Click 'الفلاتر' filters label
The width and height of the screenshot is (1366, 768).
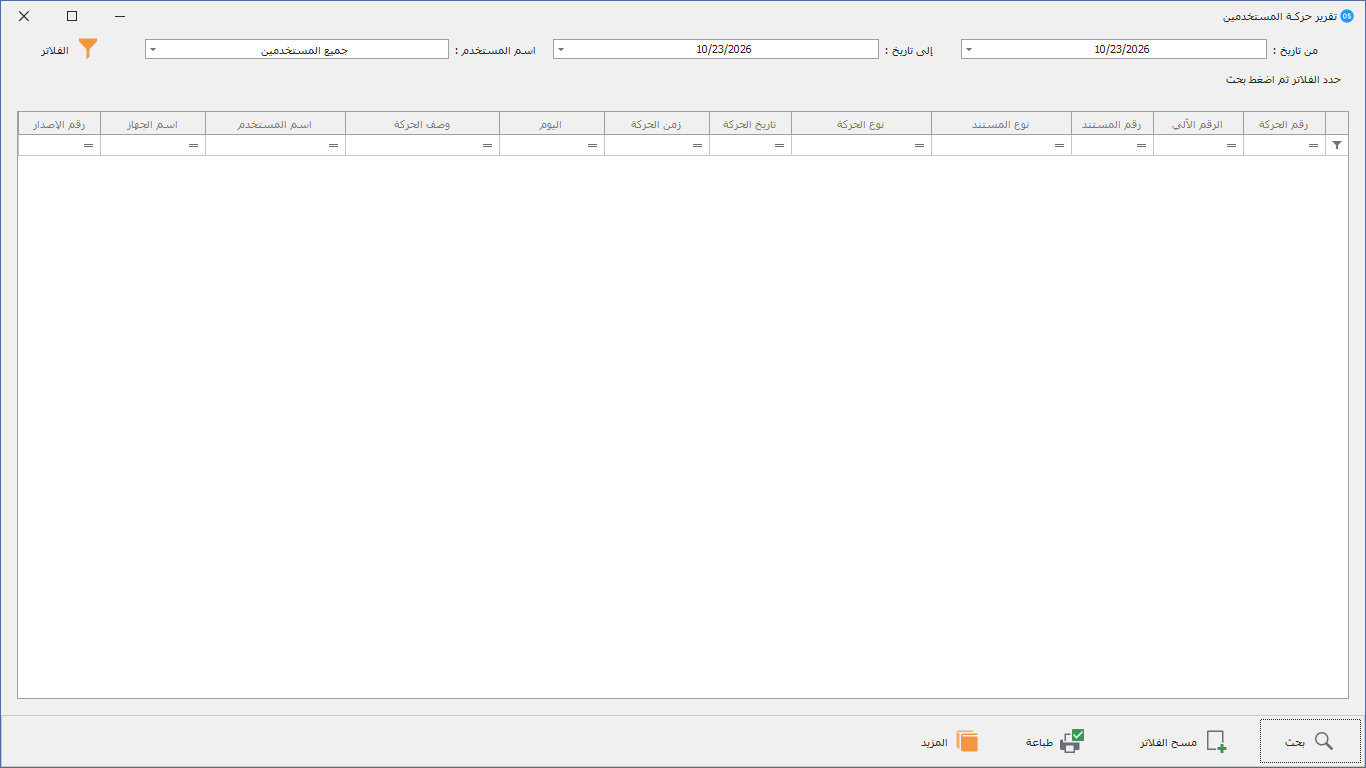pyautogui.click(x=55, y=49)
